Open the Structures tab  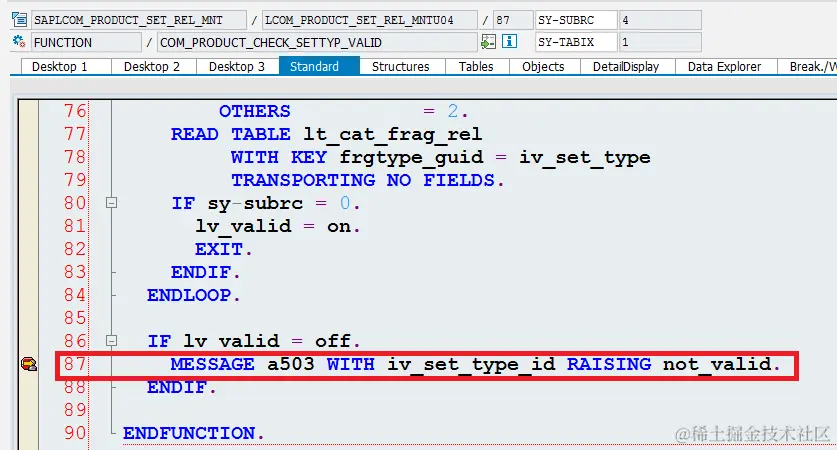(x=402, y=67)
